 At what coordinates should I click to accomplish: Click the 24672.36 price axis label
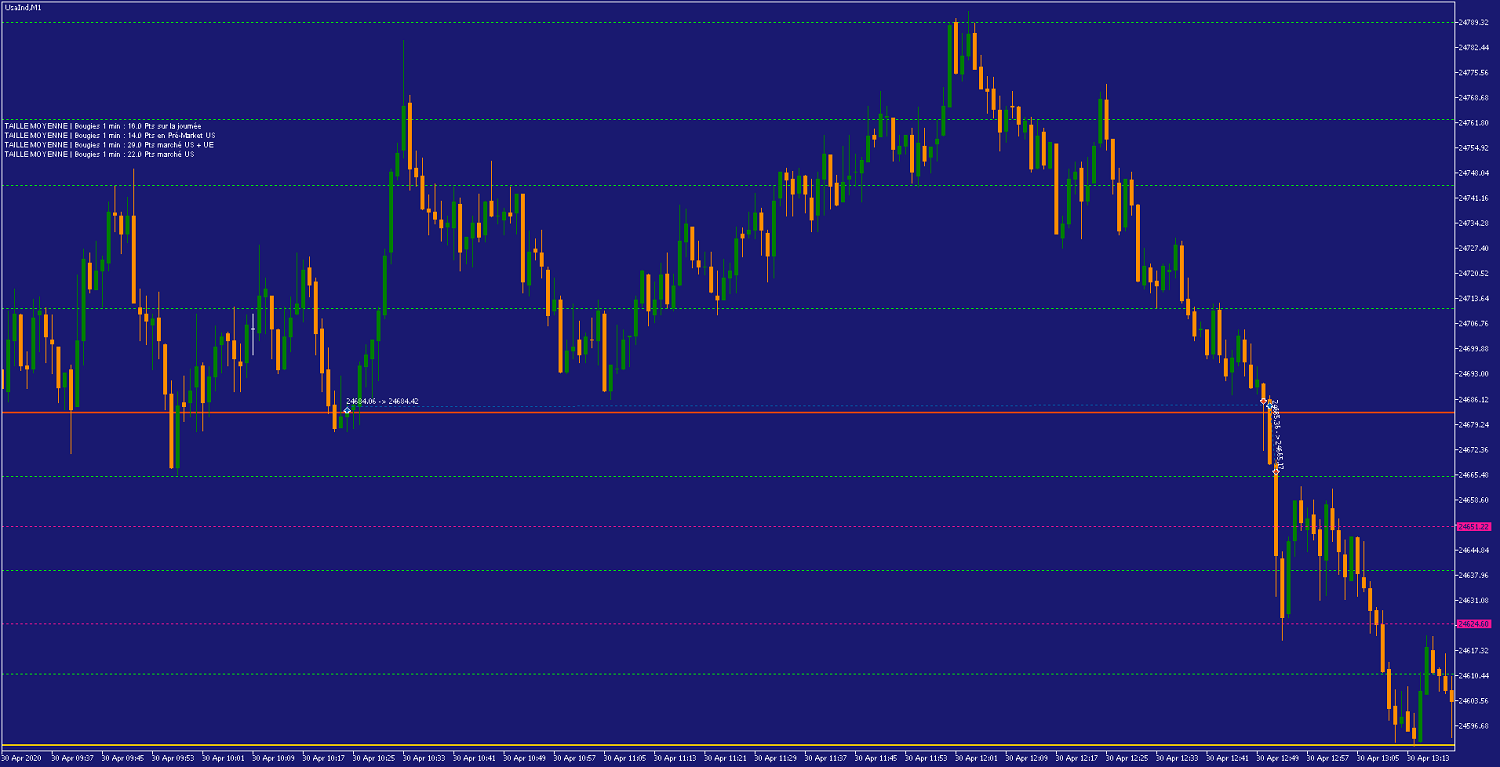coord(1475,449)
